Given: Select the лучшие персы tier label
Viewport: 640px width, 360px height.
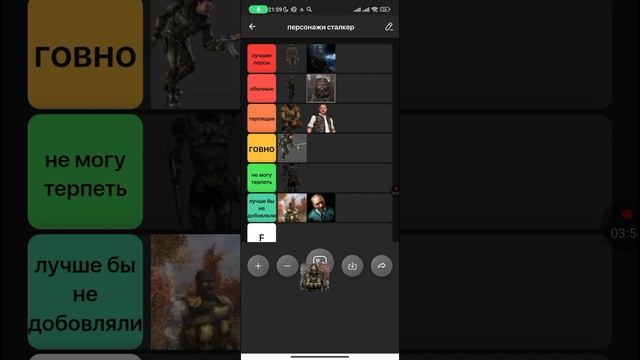Looking at the screenshot, I should coord(262,59).
